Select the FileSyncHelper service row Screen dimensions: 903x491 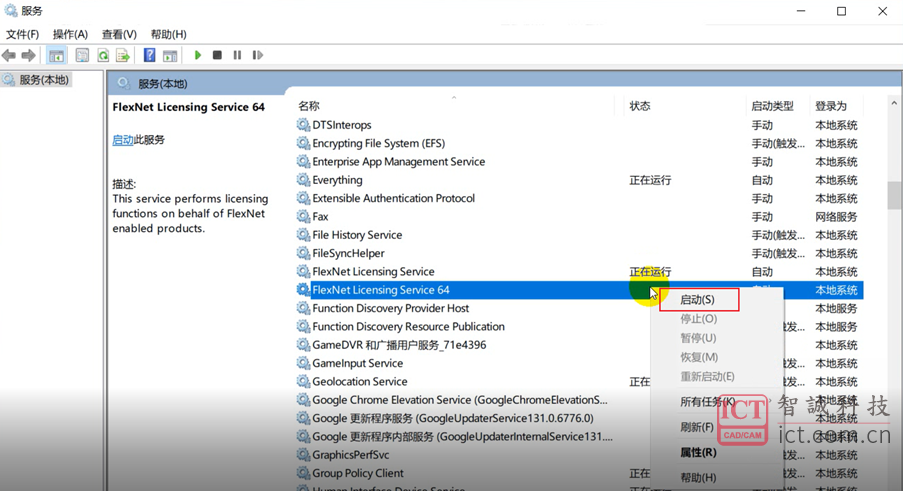(x=579, y=253)
